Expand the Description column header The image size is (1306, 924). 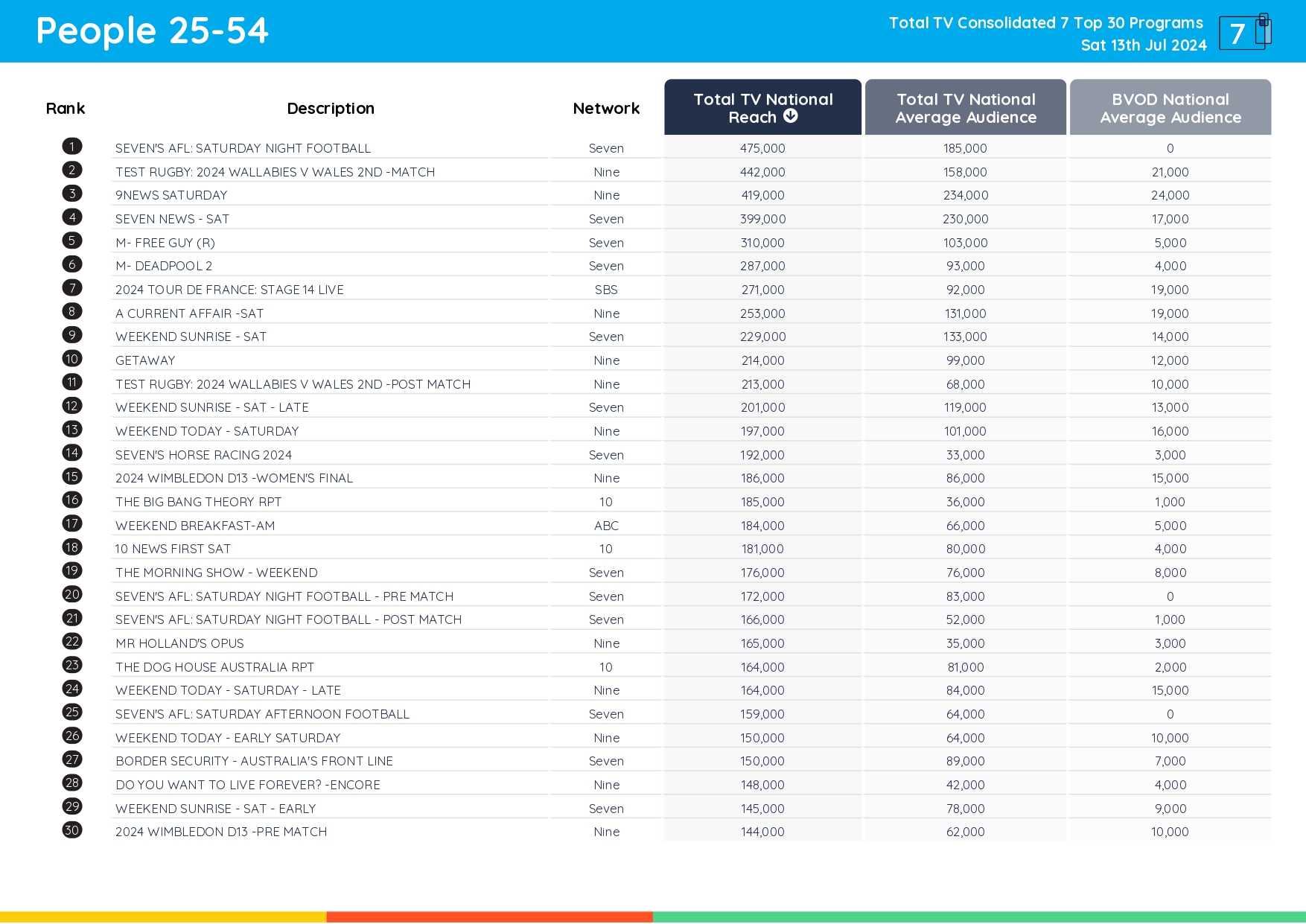click(x=331, y=108)
